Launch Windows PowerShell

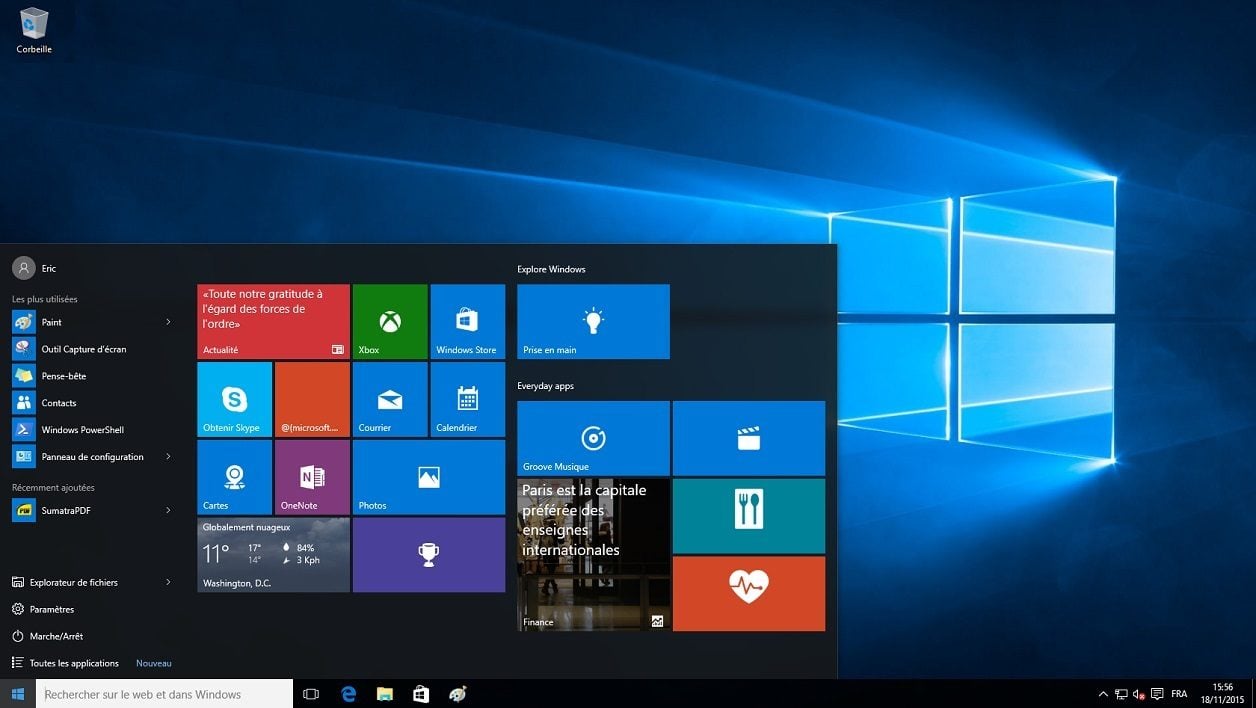coord(92,430)
